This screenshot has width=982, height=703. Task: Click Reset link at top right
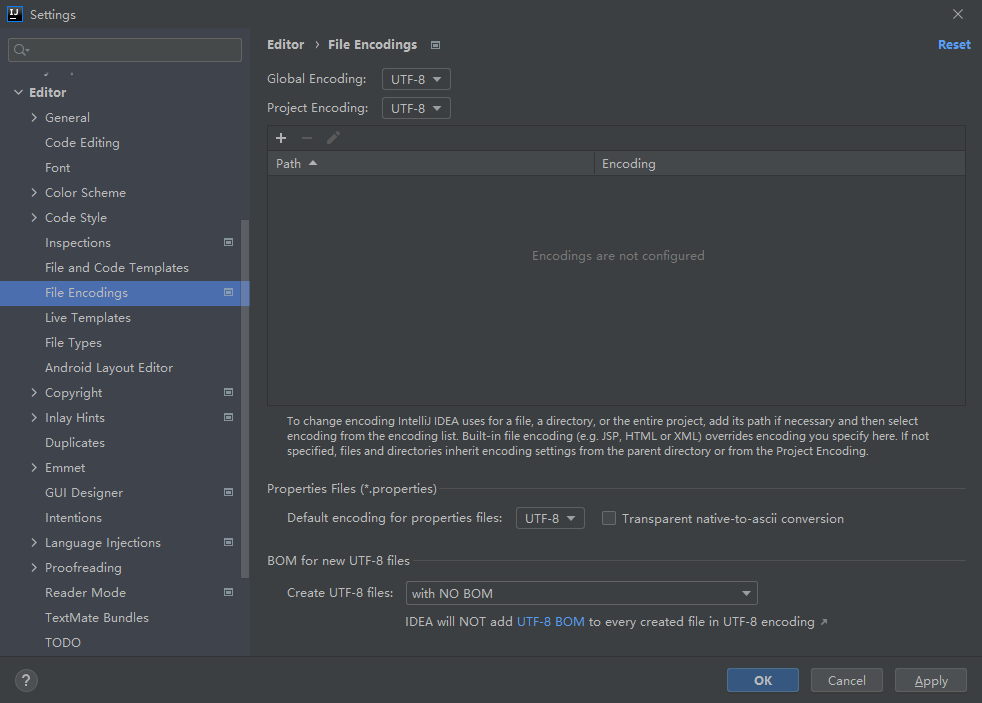(953, 45)
